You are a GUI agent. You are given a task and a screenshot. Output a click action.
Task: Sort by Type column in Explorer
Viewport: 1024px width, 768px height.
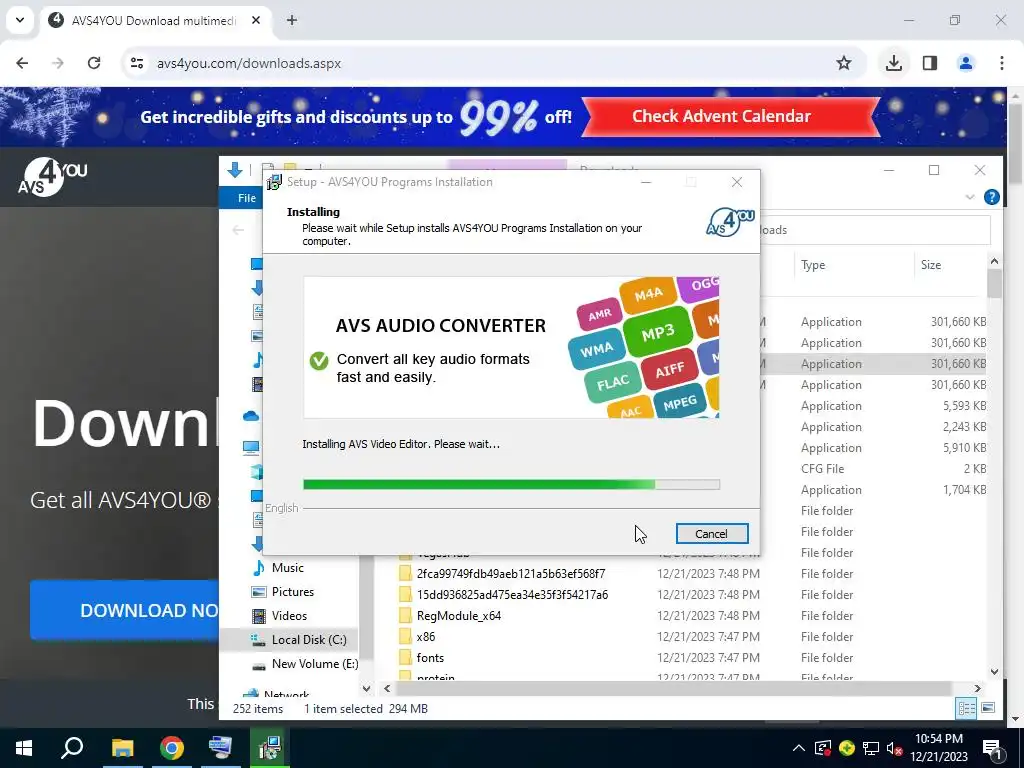click(x=813, y=264)
